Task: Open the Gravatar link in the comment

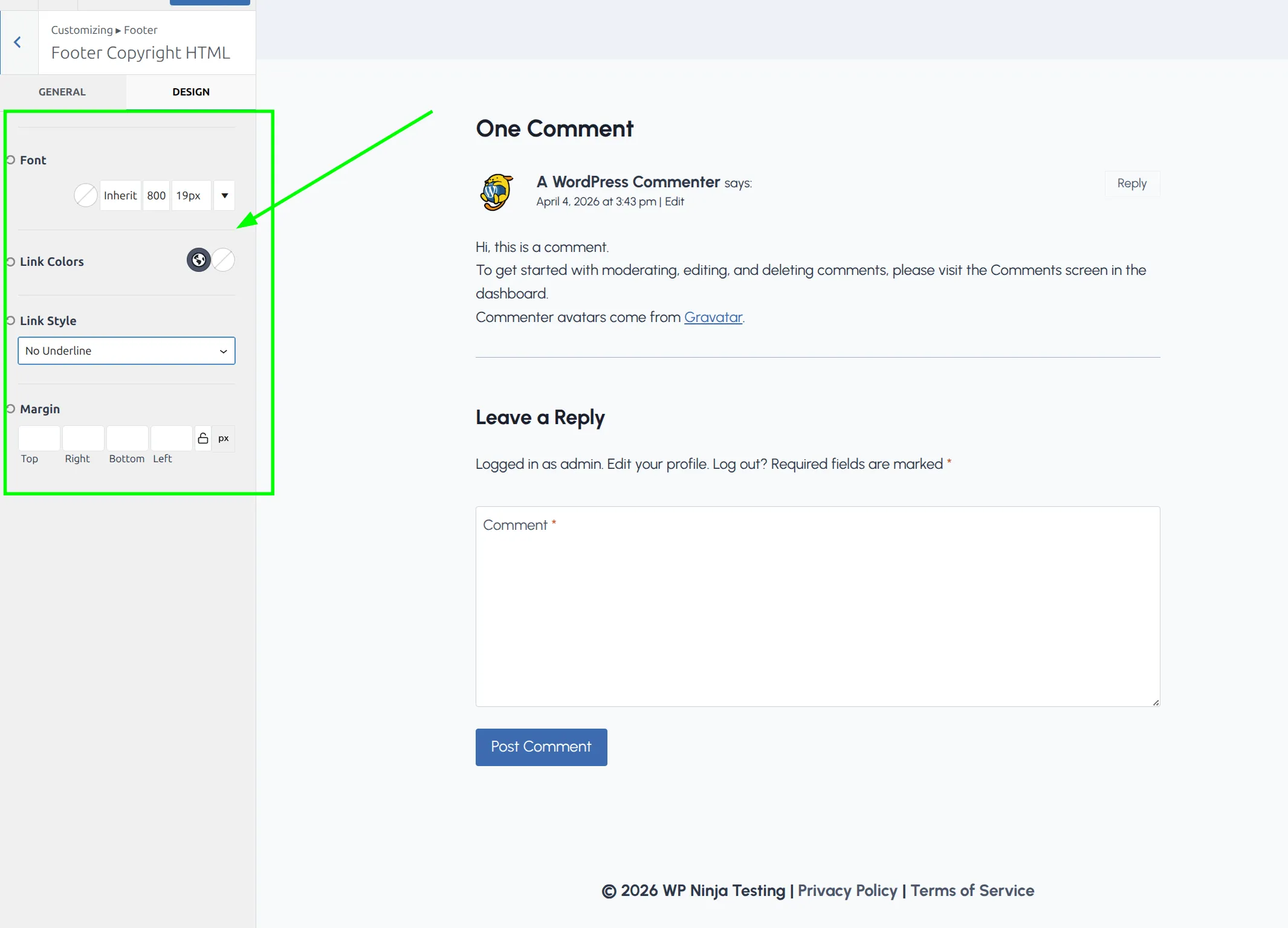Action: tap(713, 317)
